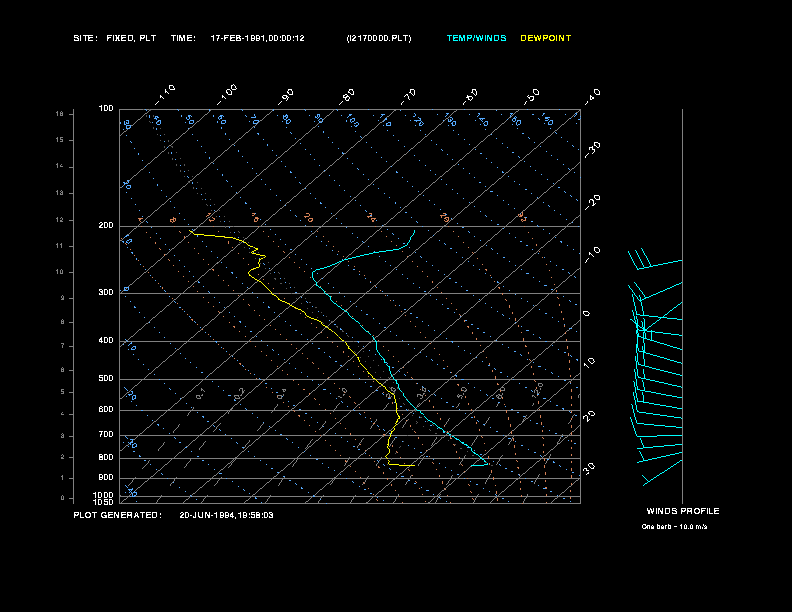792x612 pixels.
Task: Select the 13 km altitude scale label
Action: pos(60,193)
